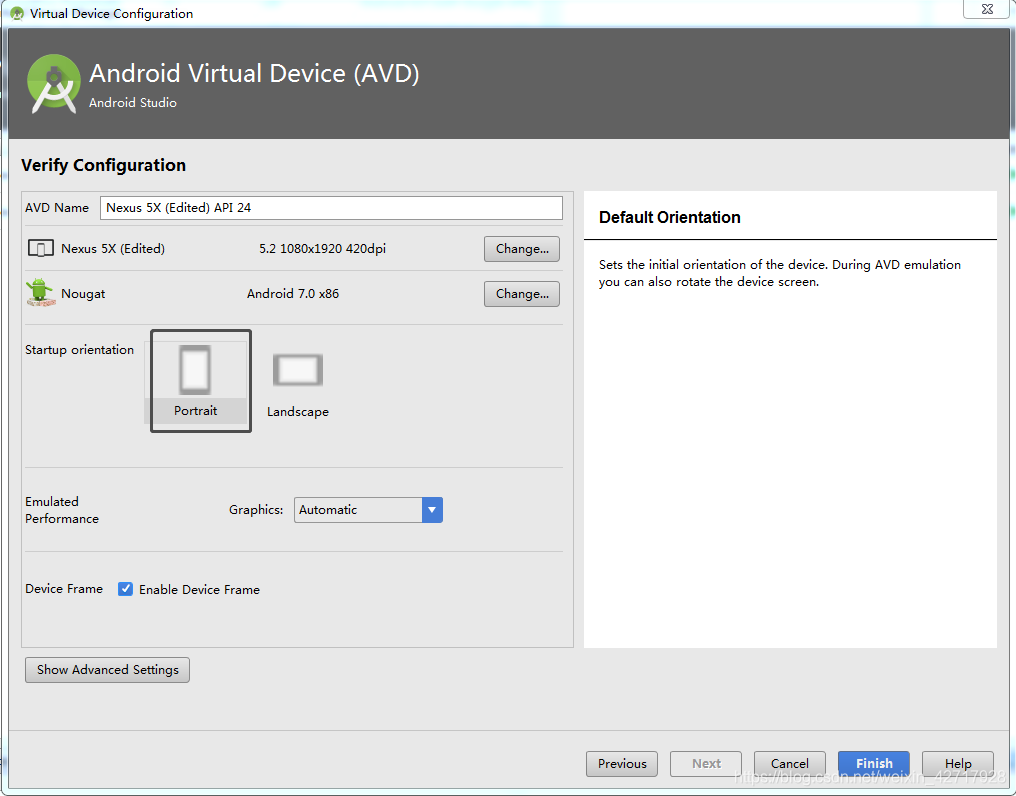Click the title bar Android Studio icon
This screenshot has width=1016, height=796.
point(17,13)
